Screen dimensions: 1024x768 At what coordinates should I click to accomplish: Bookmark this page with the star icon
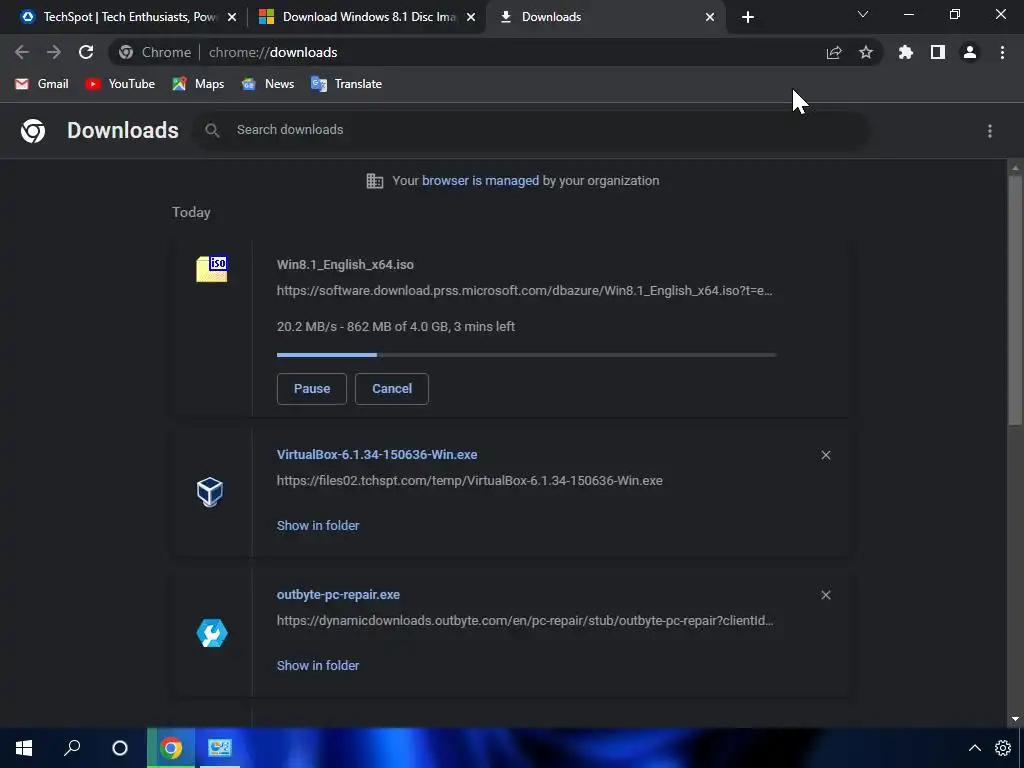[x=866, y=52]
